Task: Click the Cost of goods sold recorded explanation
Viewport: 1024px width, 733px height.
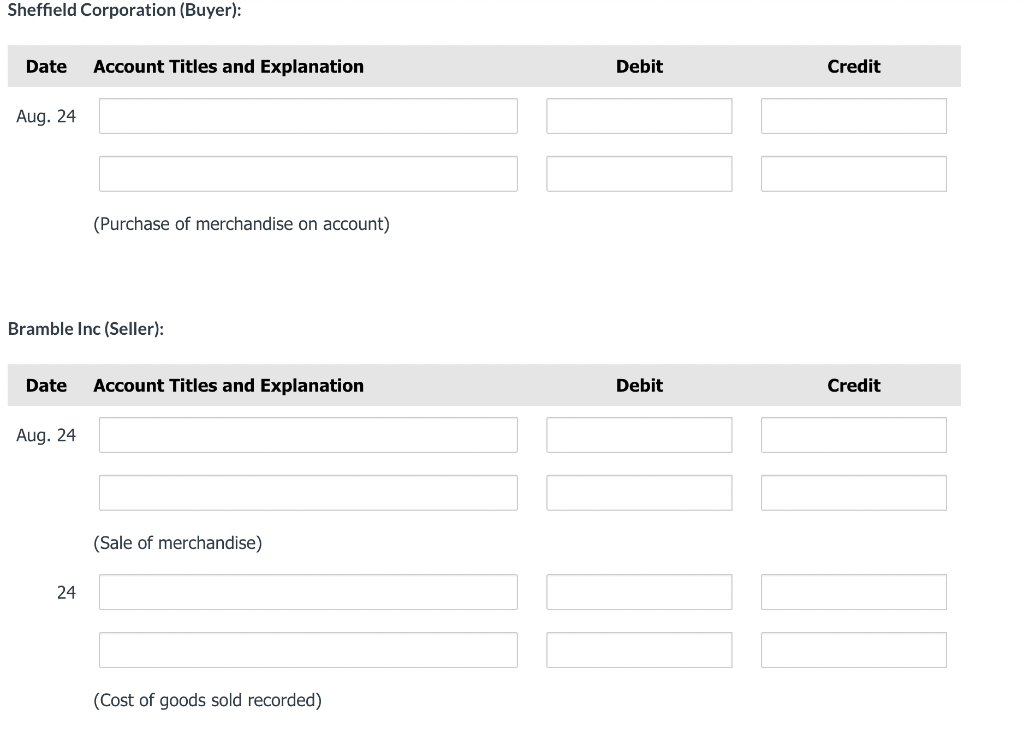Action: point(207,700)
